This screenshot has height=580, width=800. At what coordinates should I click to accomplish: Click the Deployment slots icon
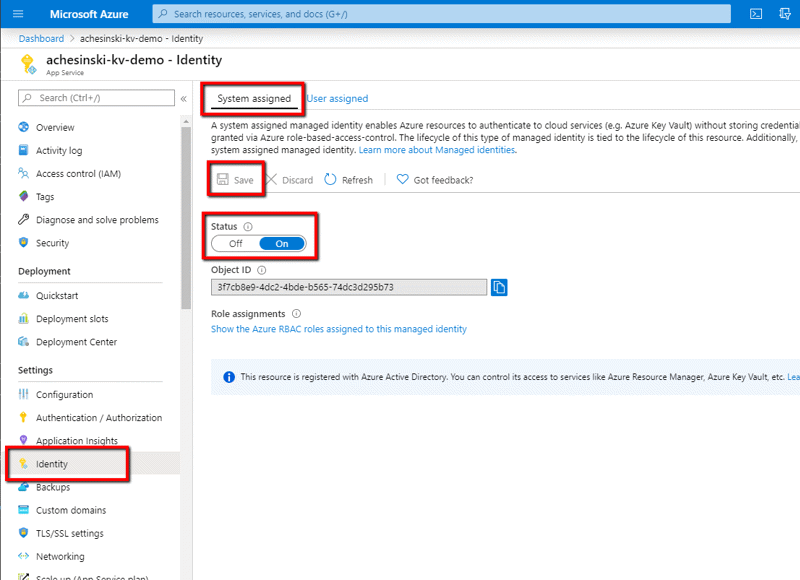coord(23,318)
